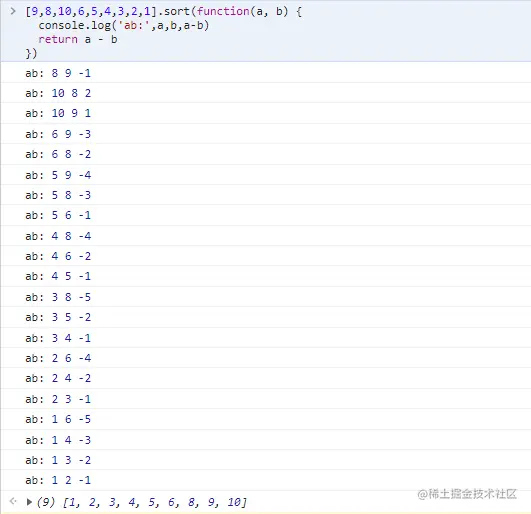Click the console input prompt chevron

coord(13,11)
